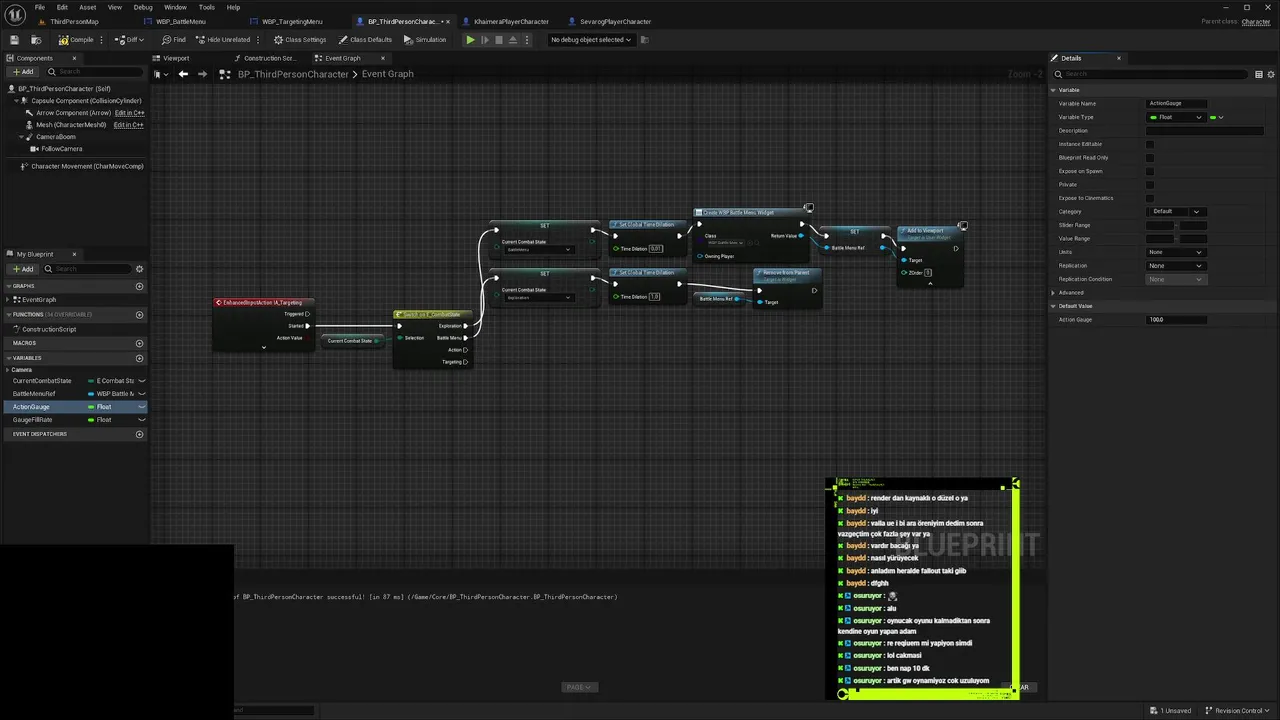
Task: Switch to KhaimeraPlayerCharacter tab
Action: click(511, 21)
